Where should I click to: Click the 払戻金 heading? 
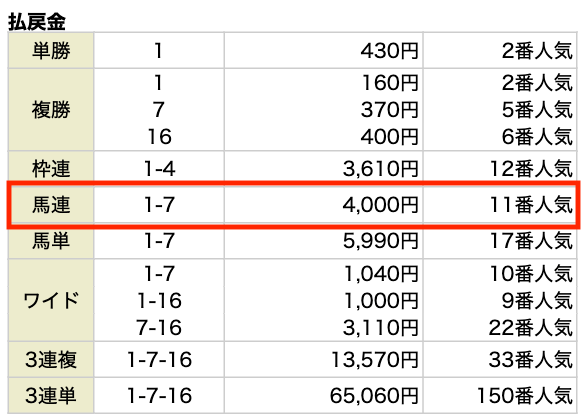[x=37, y=22]
